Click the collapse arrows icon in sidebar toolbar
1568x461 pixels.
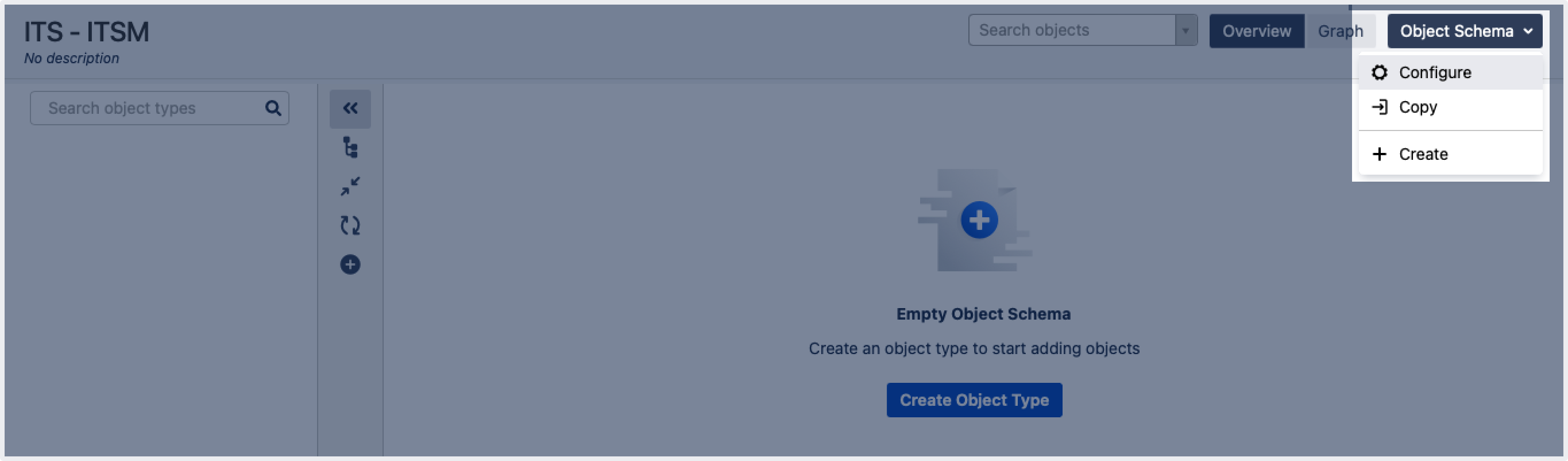click(350, 186)
